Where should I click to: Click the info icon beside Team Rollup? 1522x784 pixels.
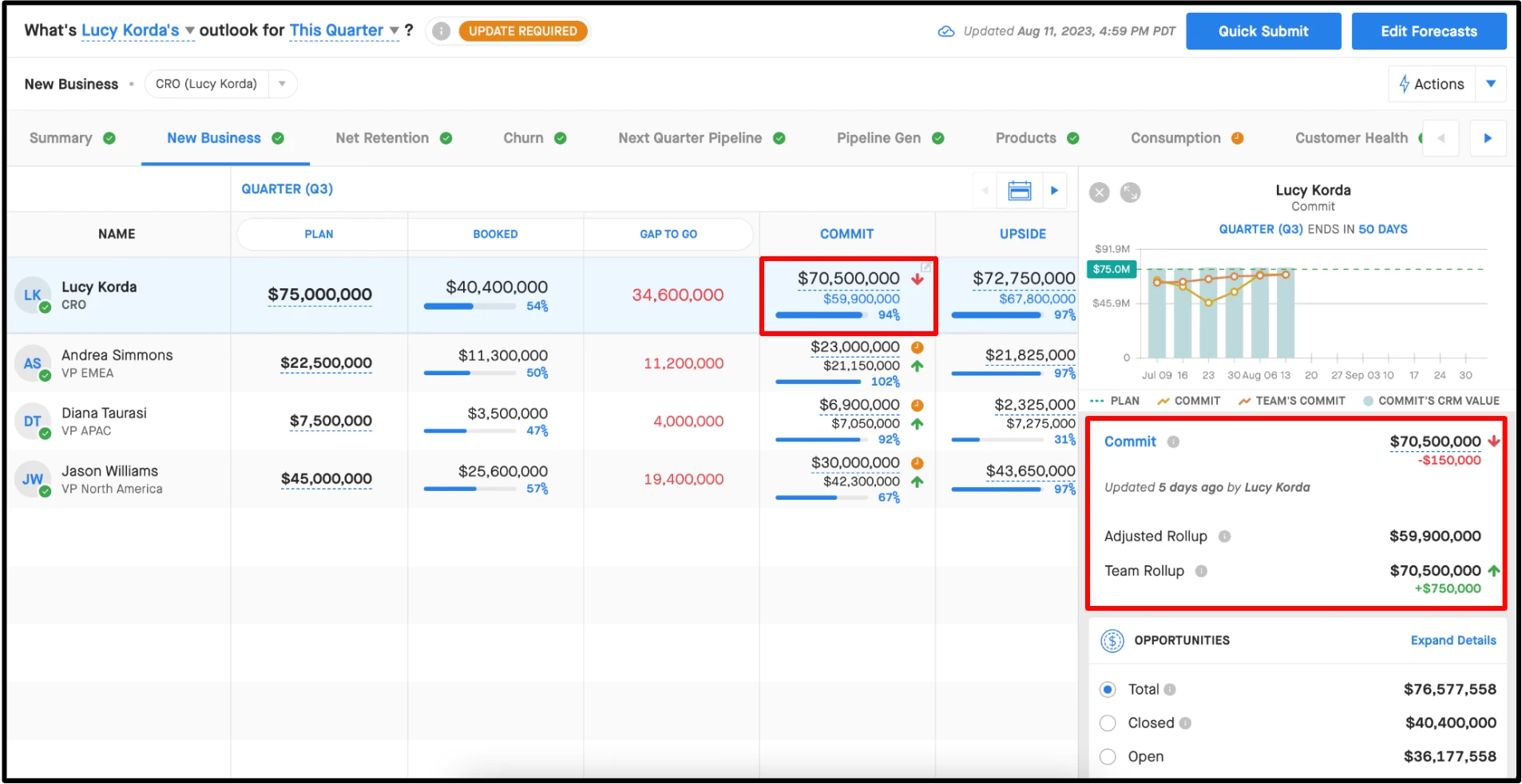[1201, 571]
